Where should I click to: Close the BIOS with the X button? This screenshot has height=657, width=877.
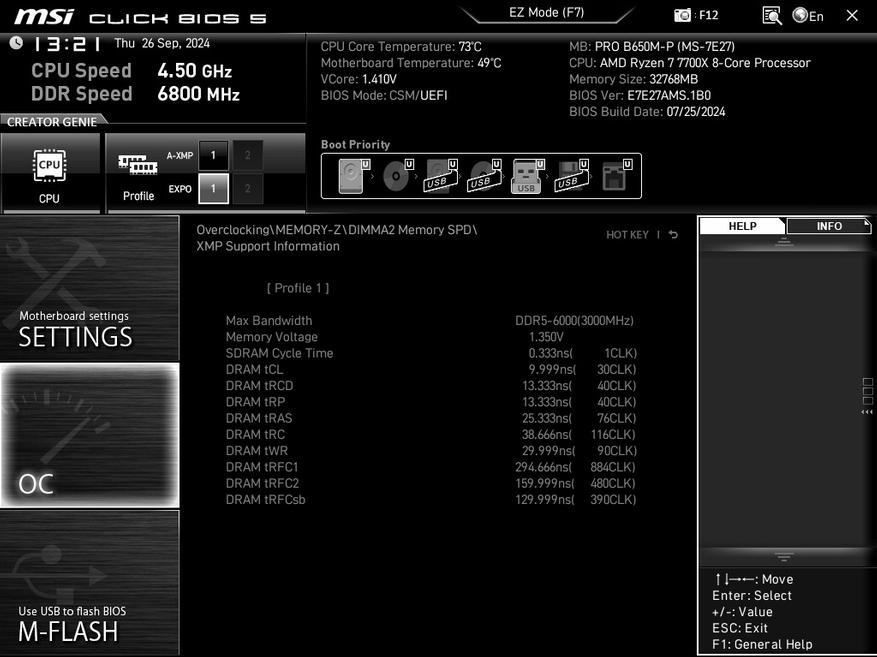click(x=852, y=16)
